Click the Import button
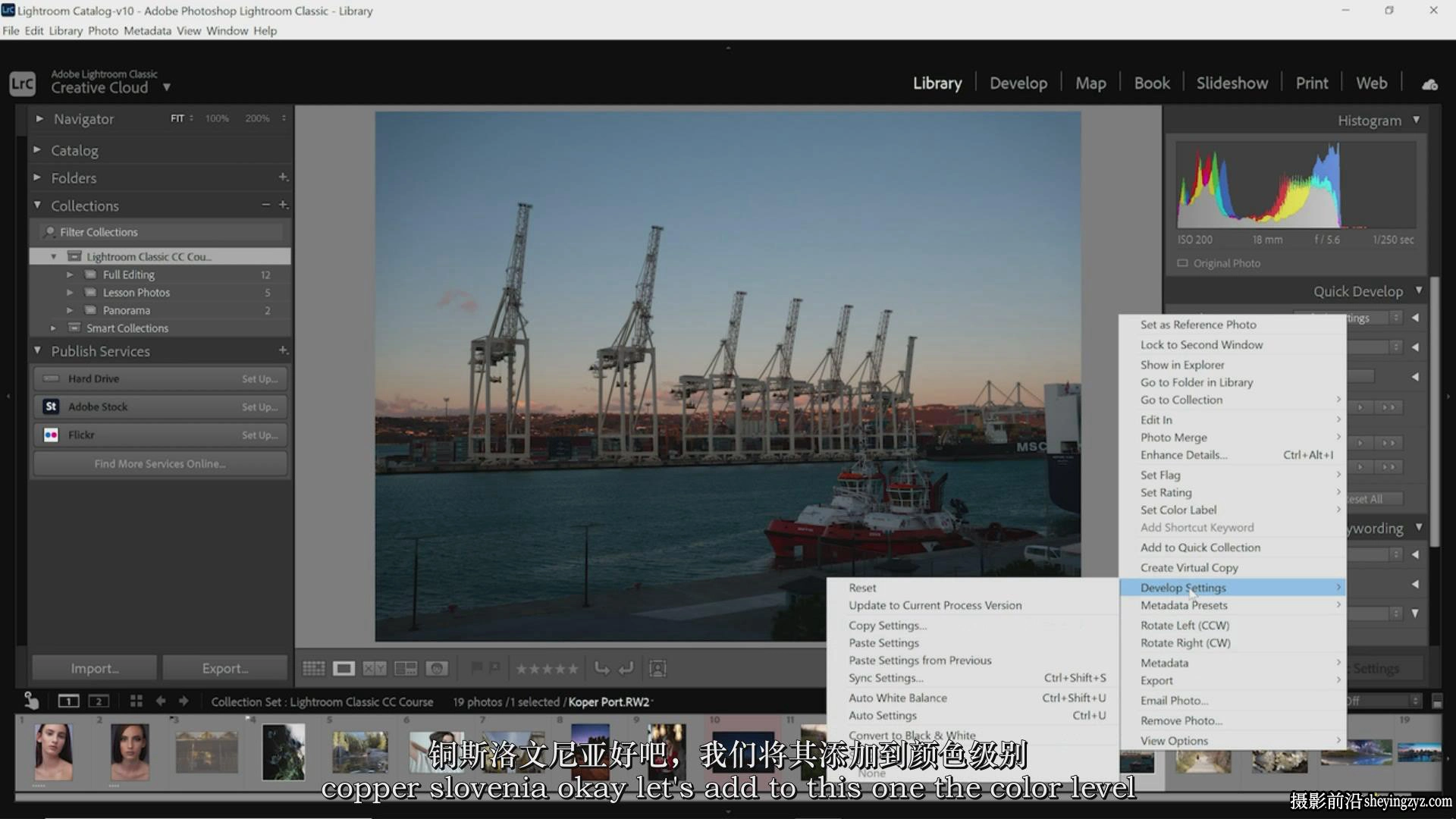The image size is (1456, 819). pos(95,668)
